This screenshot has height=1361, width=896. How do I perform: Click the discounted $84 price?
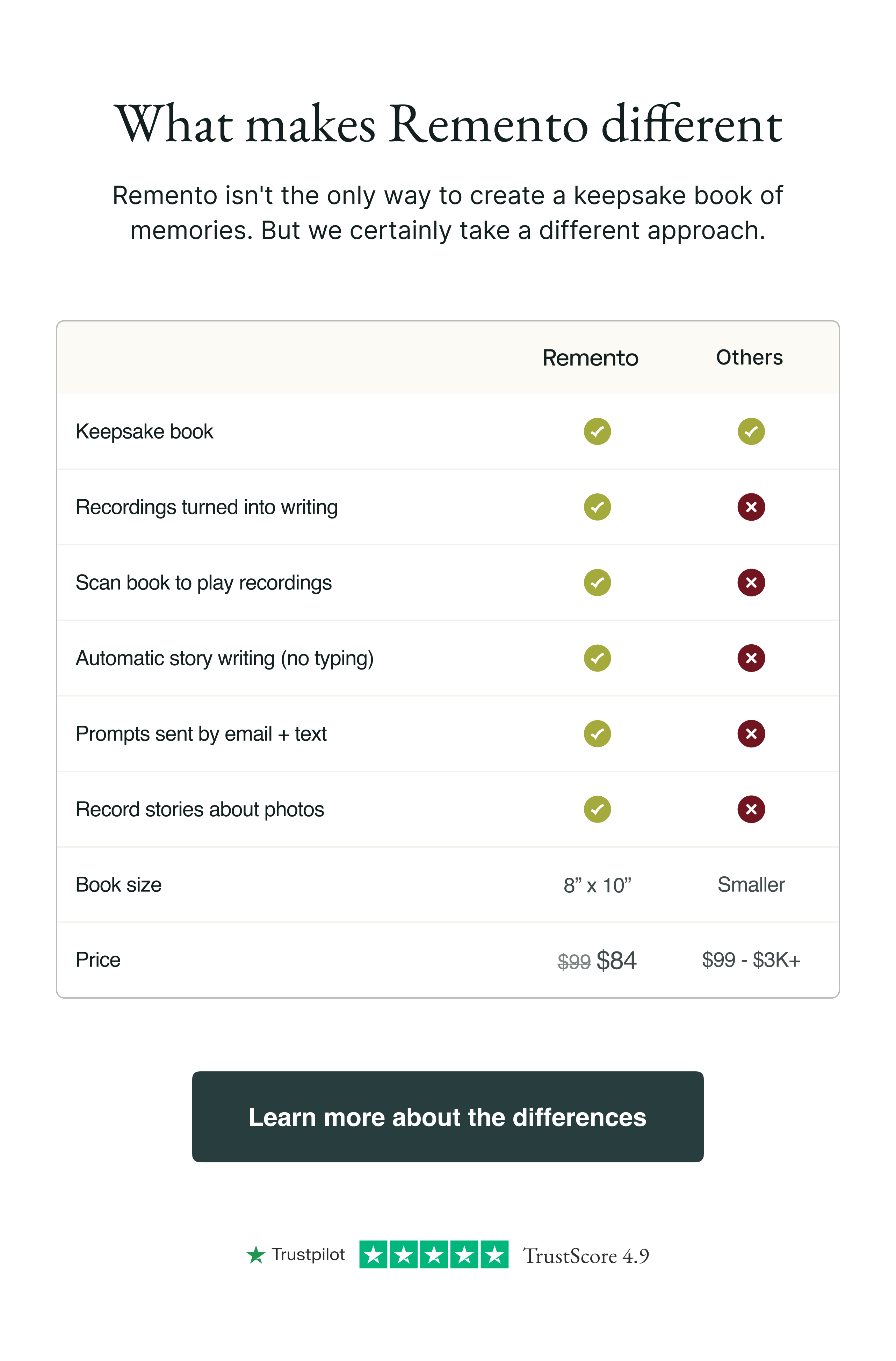616,960
